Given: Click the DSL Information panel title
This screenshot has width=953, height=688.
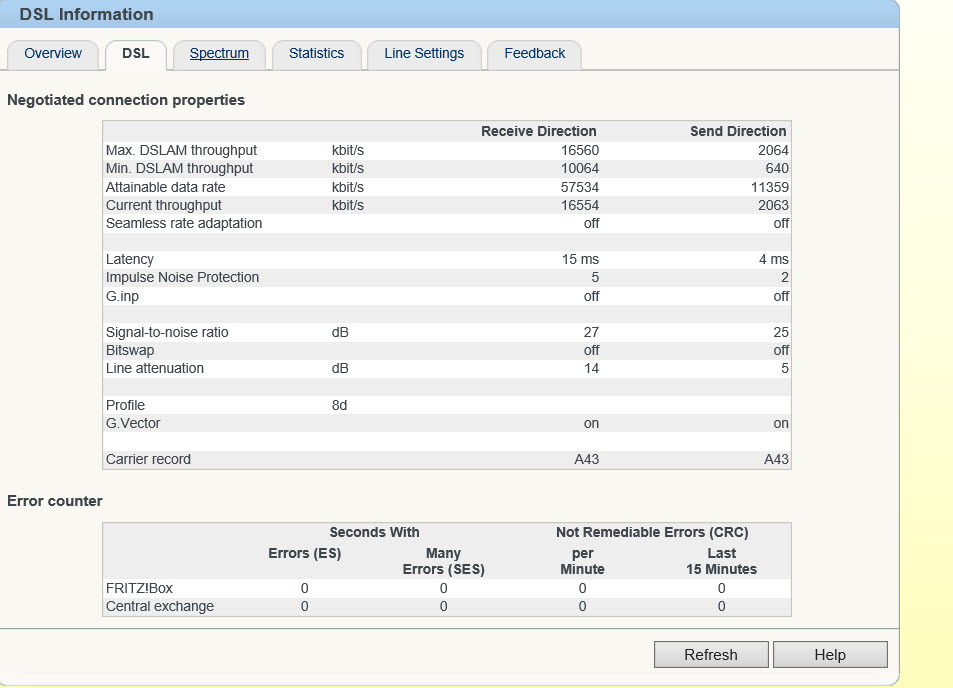Looking at the screenshot, I should [86, 14].
